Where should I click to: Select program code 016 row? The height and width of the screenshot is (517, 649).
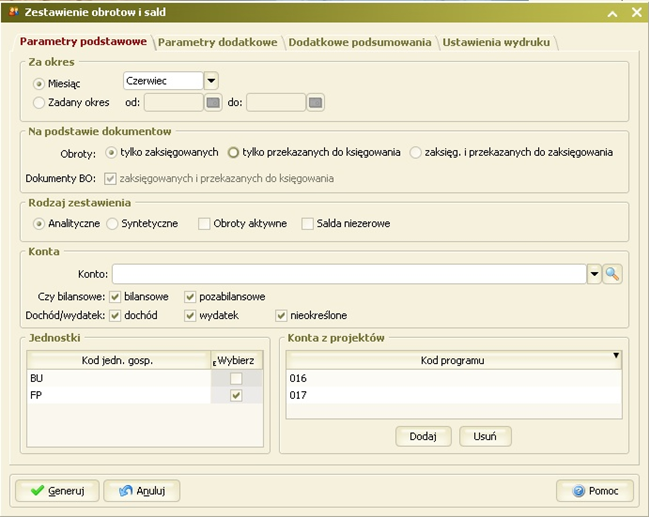454,378
